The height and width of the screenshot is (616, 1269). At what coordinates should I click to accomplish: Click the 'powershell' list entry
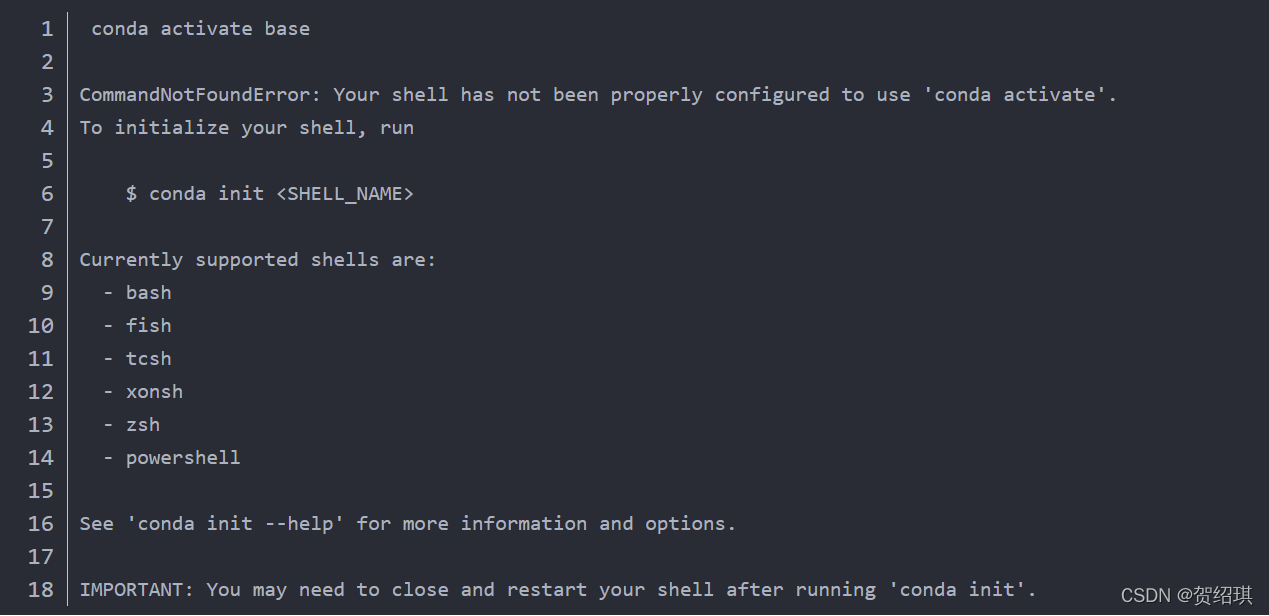tap(183, 458)
